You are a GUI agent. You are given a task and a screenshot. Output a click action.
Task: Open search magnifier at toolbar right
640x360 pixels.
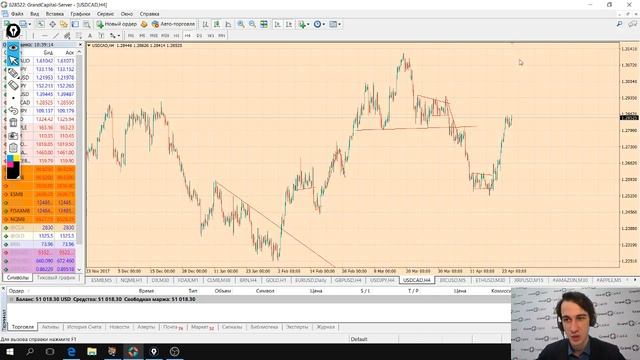(x=620, y=24)
